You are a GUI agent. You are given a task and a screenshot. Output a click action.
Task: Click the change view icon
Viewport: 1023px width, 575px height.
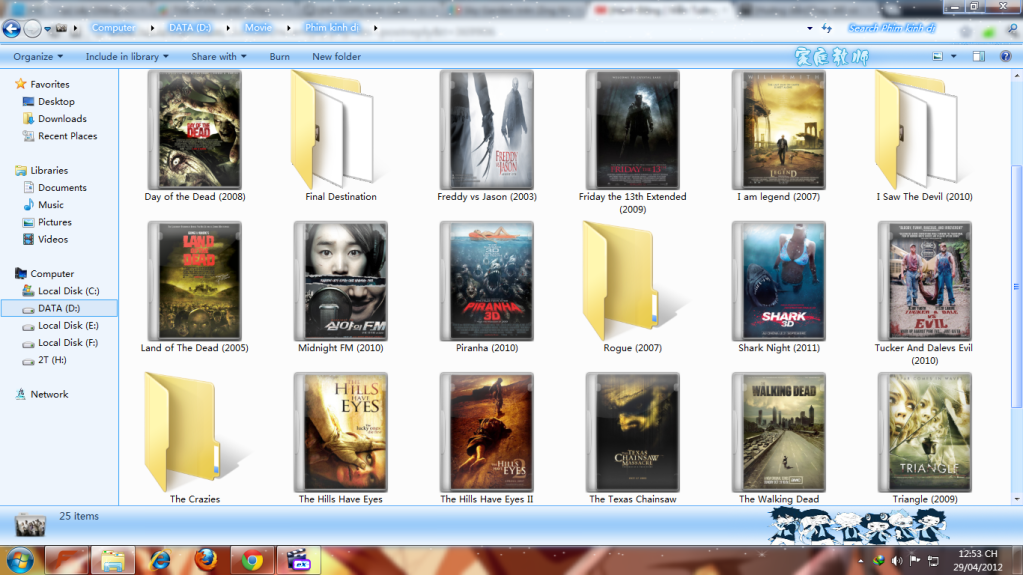[938, 56]
